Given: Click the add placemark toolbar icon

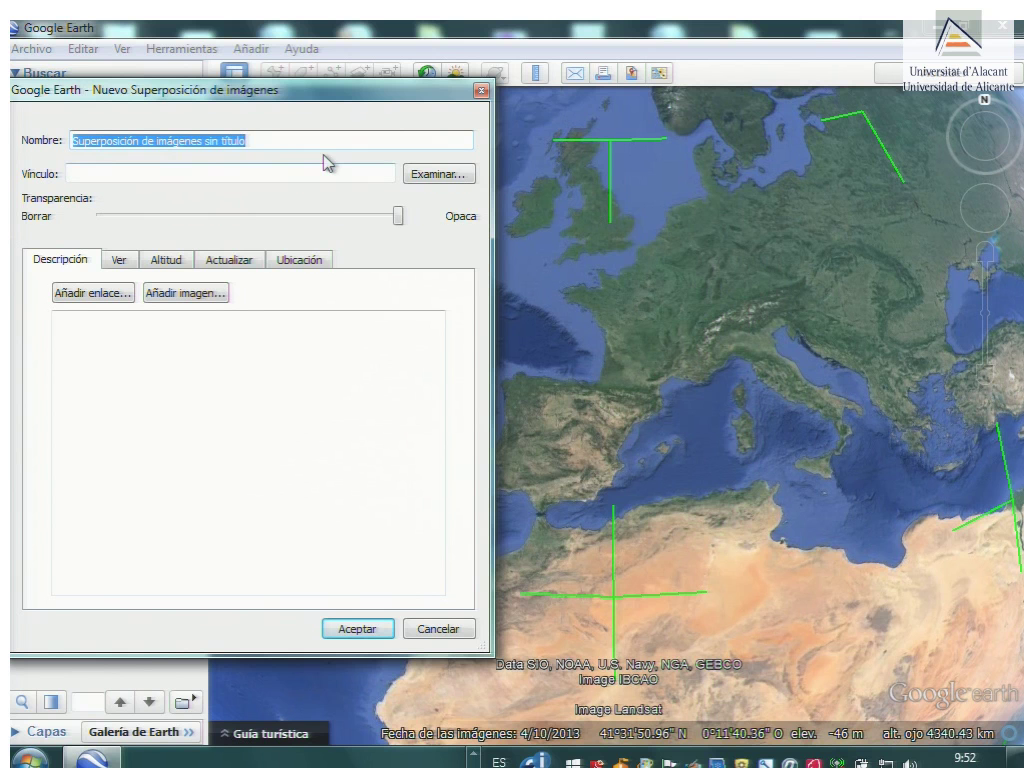Looking at the screenshot, I should click(274, 71).
